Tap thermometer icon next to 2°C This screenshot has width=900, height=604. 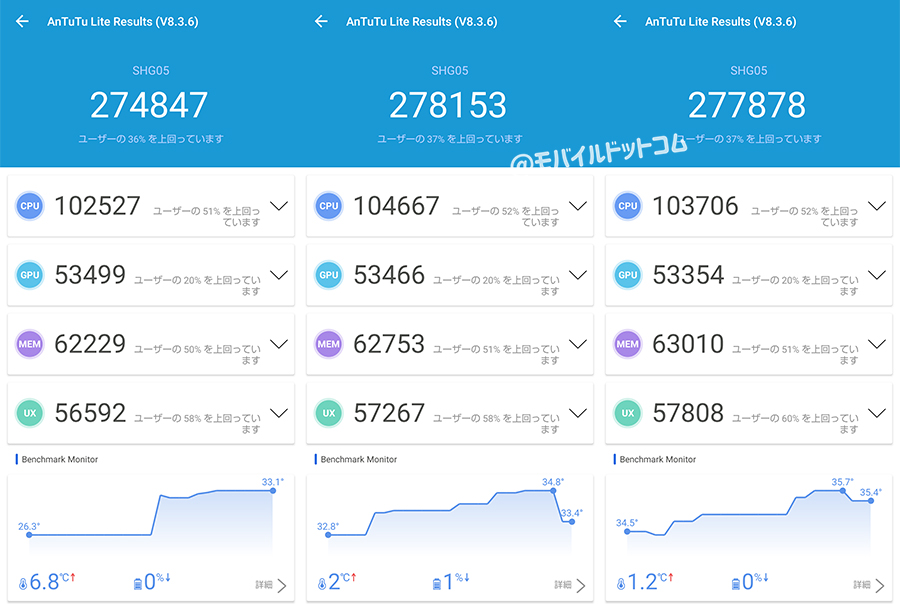322,584
